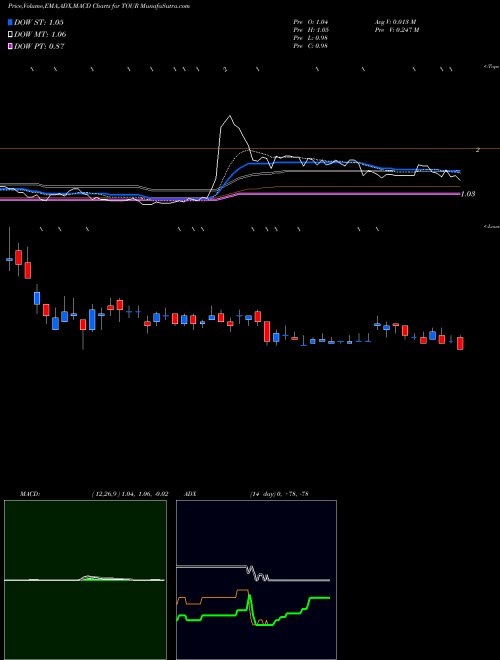Click the white DOW MT legend swatch
Viewport: 500px width, 660px height.
point(11,35)
